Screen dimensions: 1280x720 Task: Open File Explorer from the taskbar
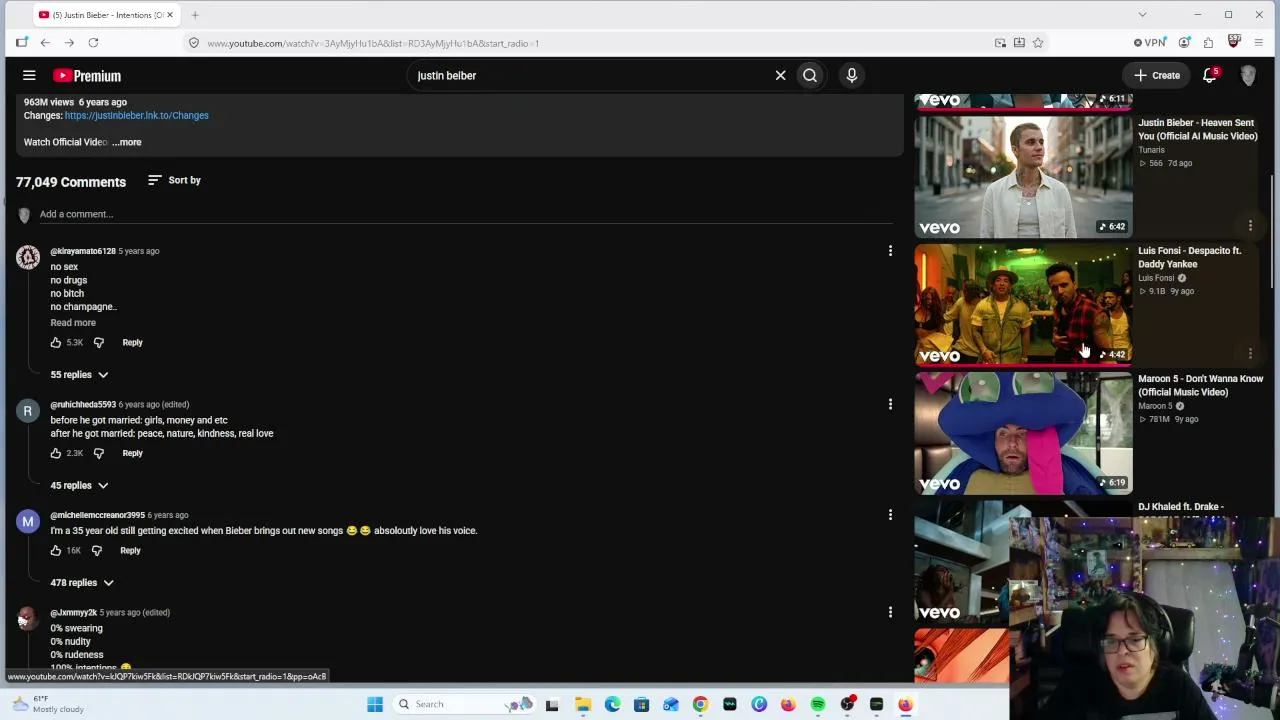[583, 704]
